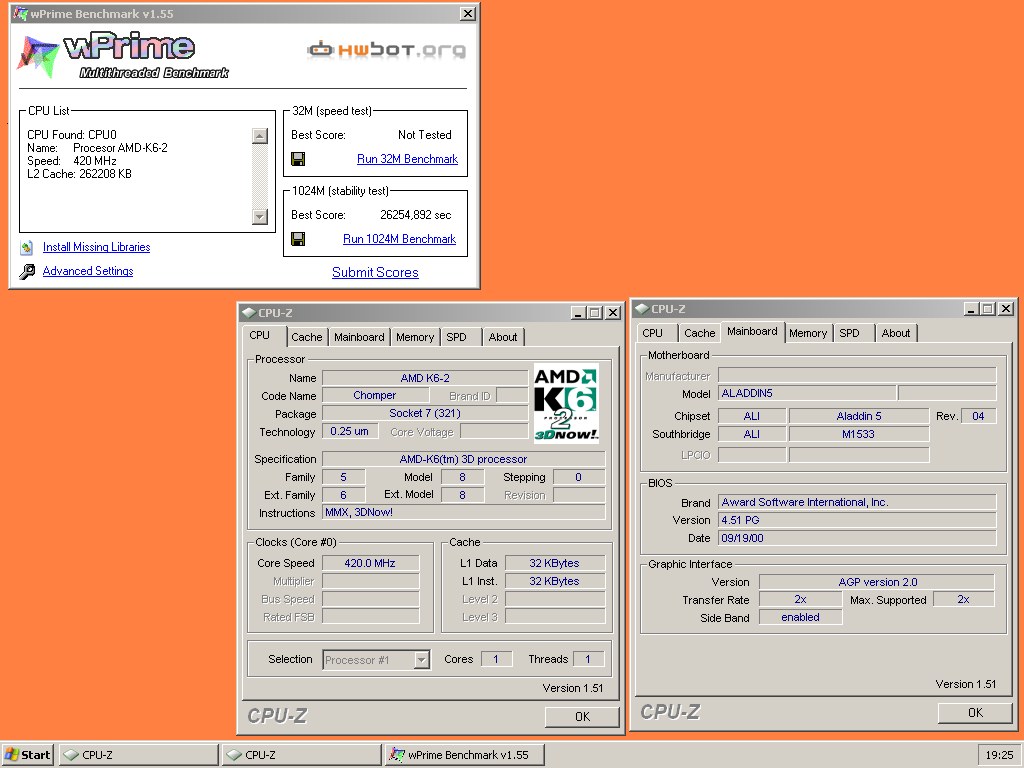This screenshot has height=768, width=1024.
Task: Open About tab in right CPU-Z window
Action: [896, 333]
